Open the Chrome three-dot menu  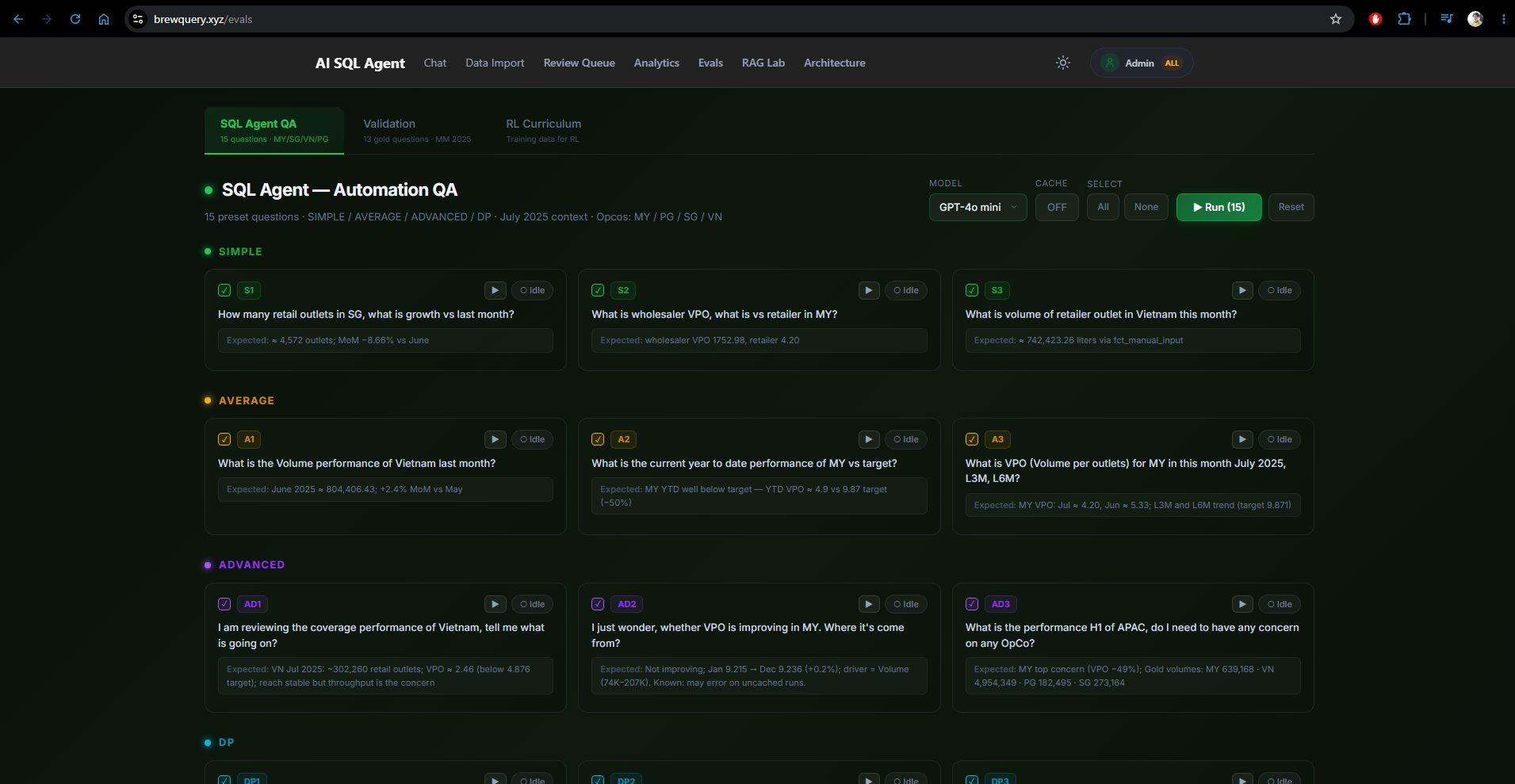[1503, 19]
